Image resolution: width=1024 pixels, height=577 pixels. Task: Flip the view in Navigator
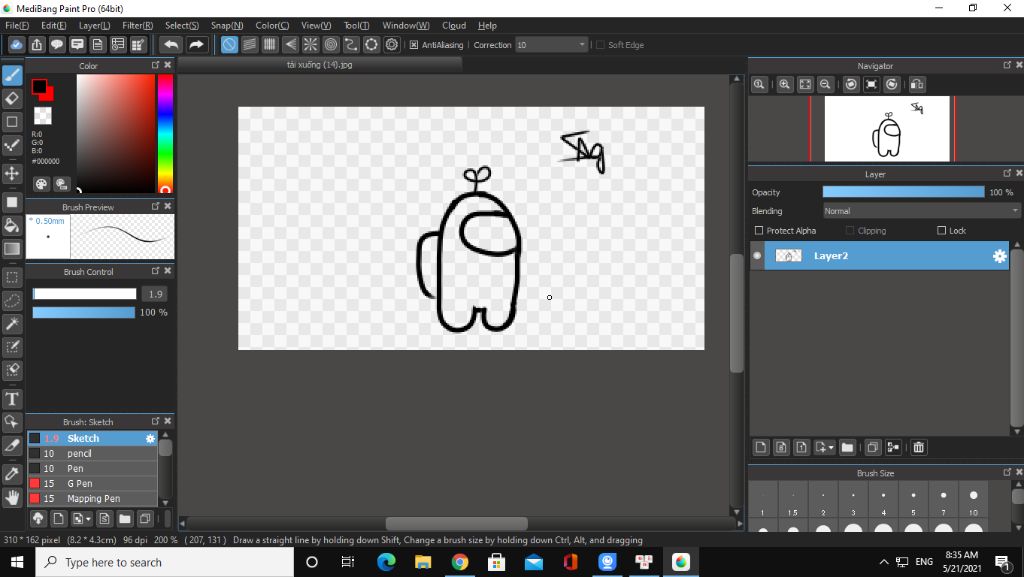tap(917, 84)
